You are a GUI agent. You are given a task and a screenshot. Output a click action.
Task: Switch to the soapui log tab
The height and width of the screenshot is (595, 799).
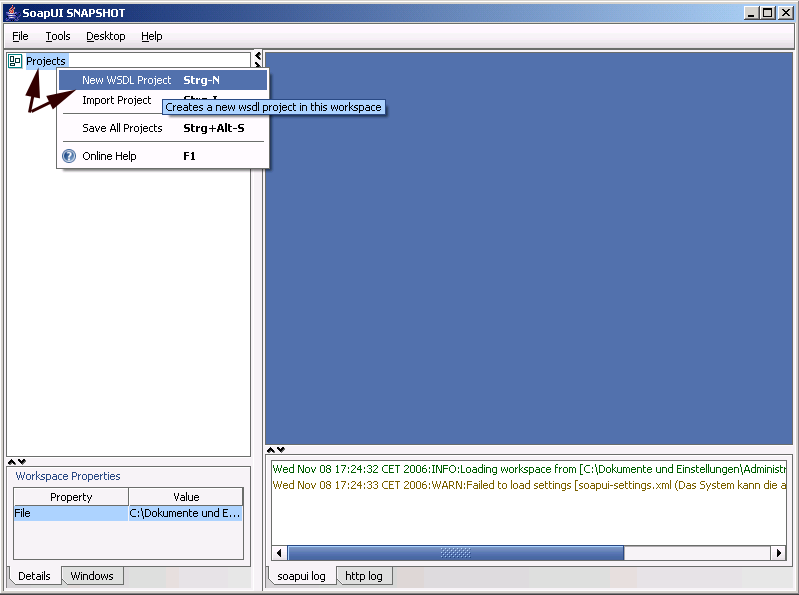(x=301, y=576)
